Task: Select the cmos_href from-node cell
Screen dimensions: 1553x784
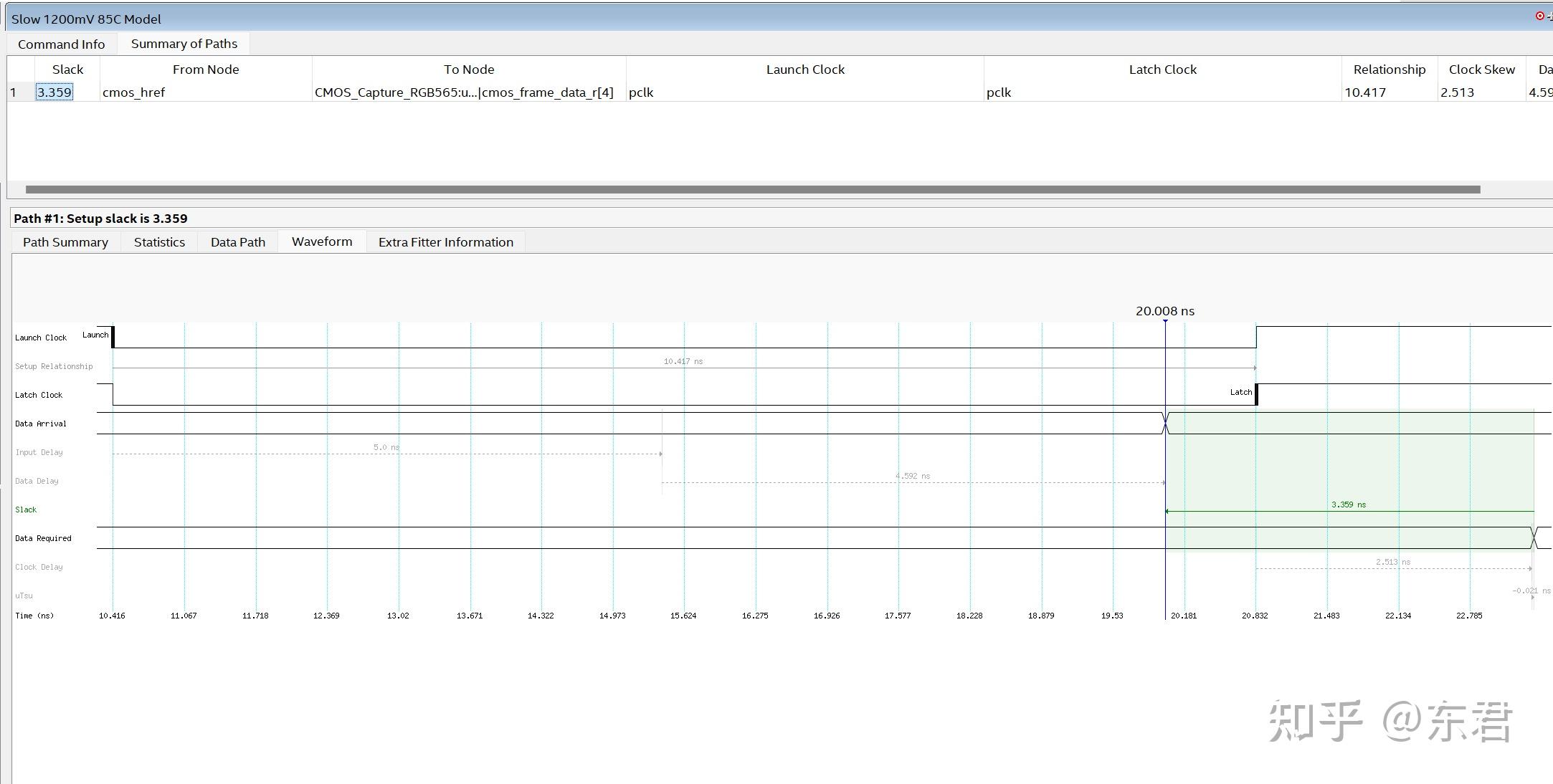Action: tap(134, 92)
